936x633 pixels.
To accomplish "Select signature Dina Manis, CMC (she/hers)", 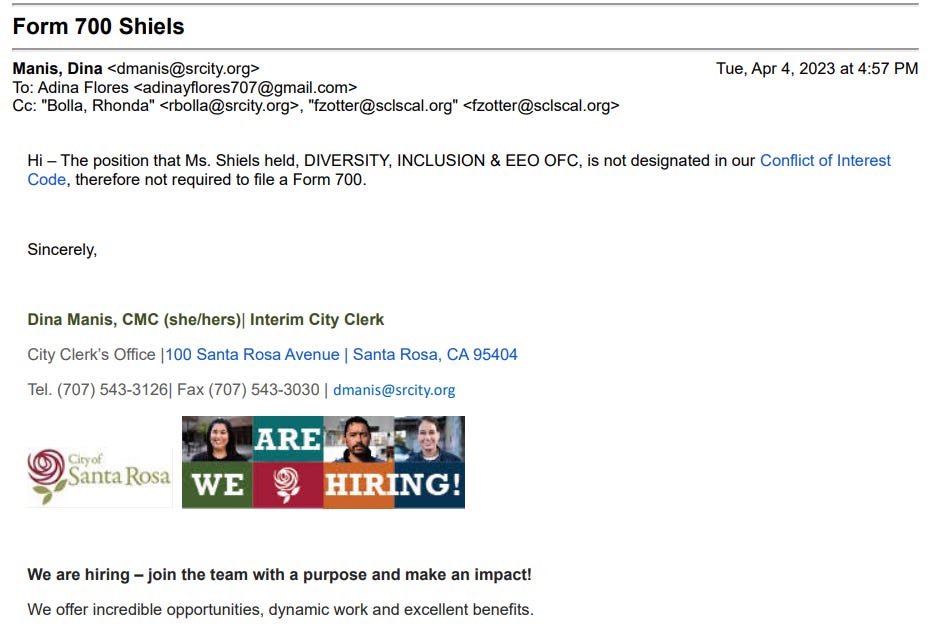I will [x=134, y=319].
